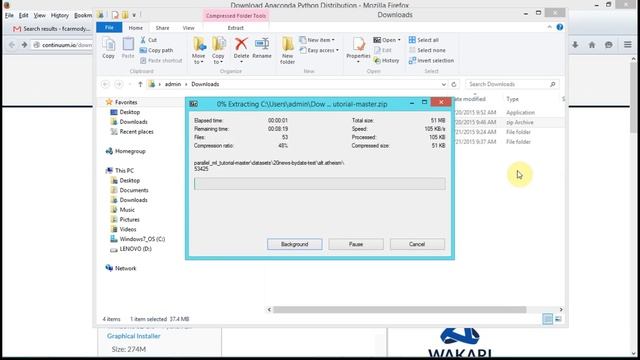Refresh the Downloads folder
Screen dimensions: 640x360
point(454,84)
